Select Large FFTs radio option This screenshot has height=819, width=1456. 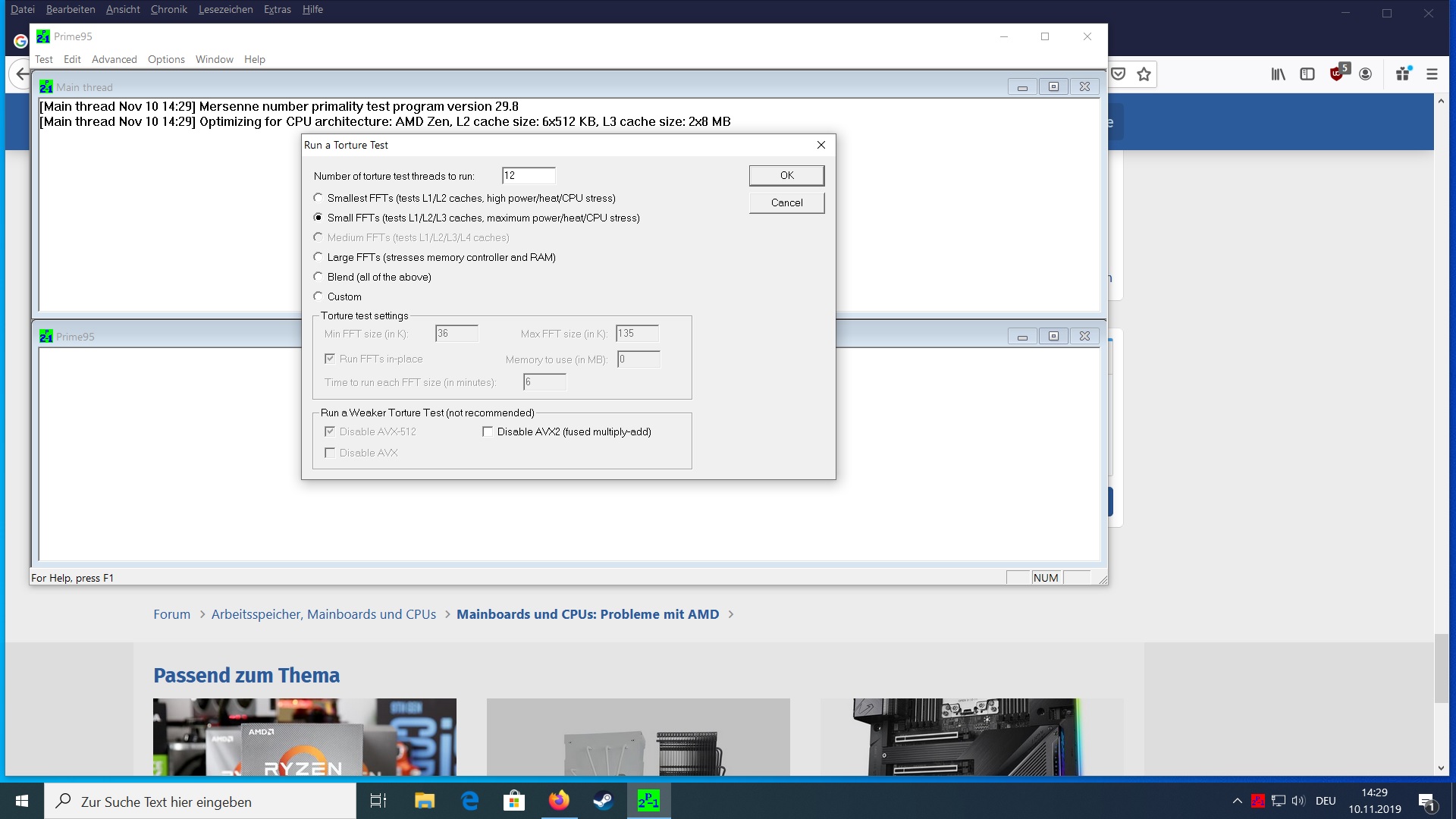point(318,257)
